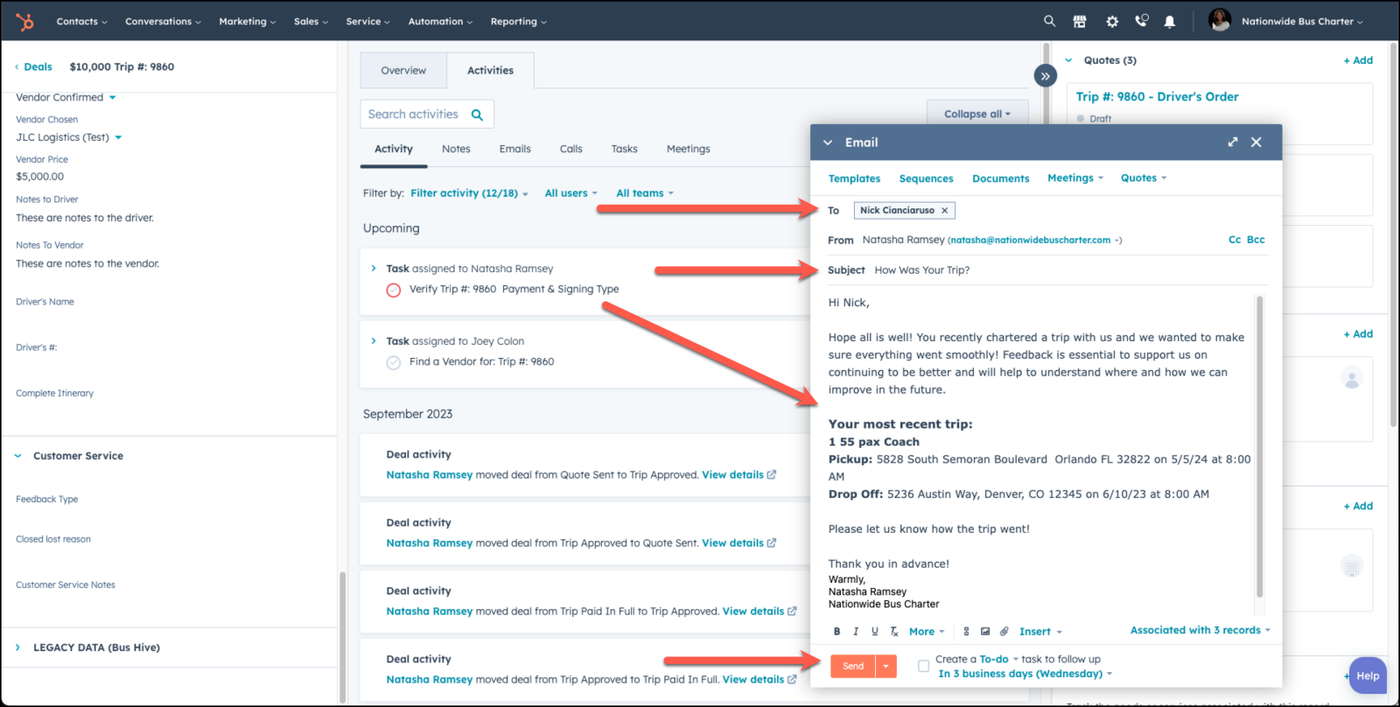Collapse the Customer Service section

(18, 456)
